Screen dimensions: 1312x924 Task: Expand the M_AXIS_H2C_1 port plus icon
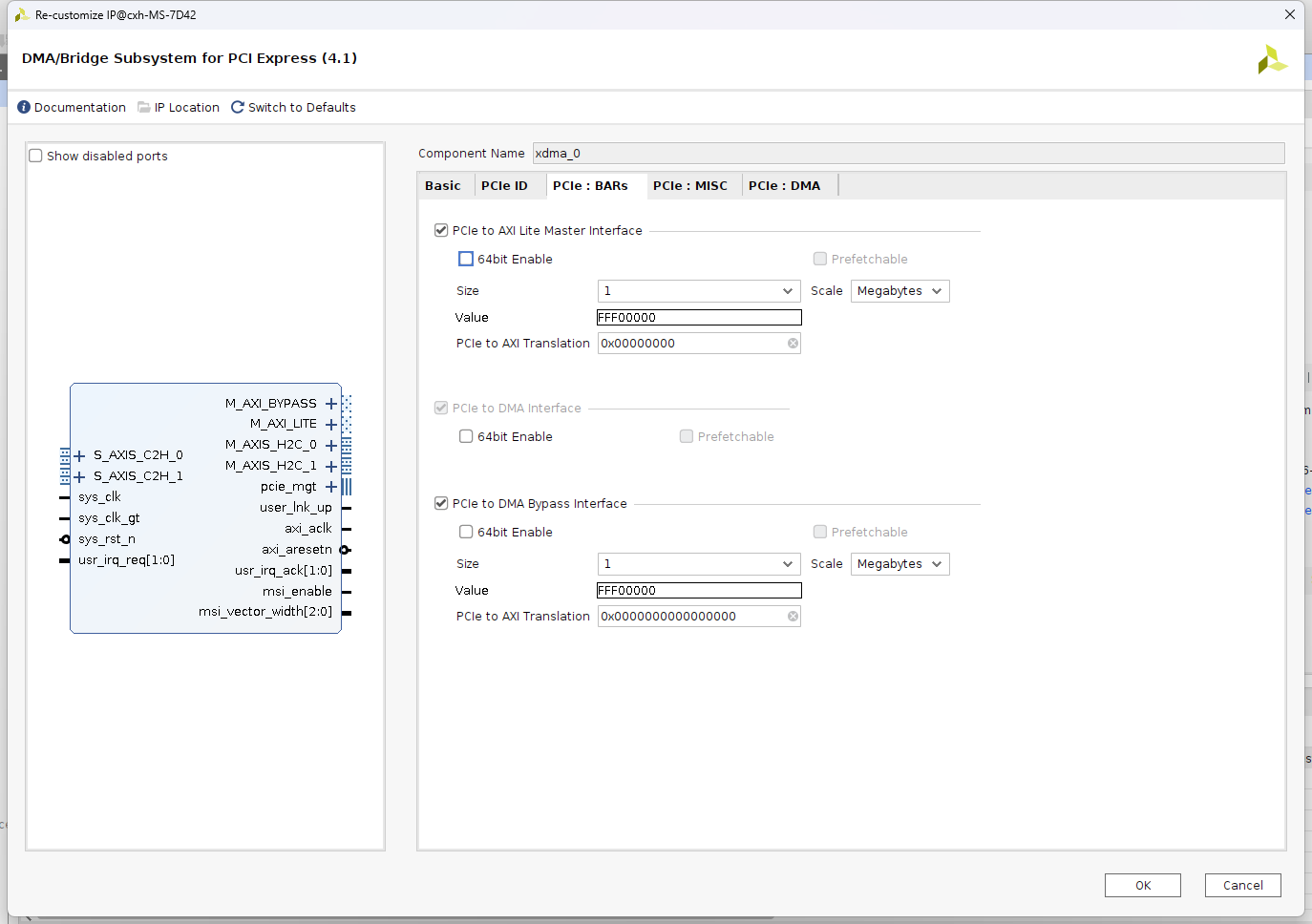point(331,467)
